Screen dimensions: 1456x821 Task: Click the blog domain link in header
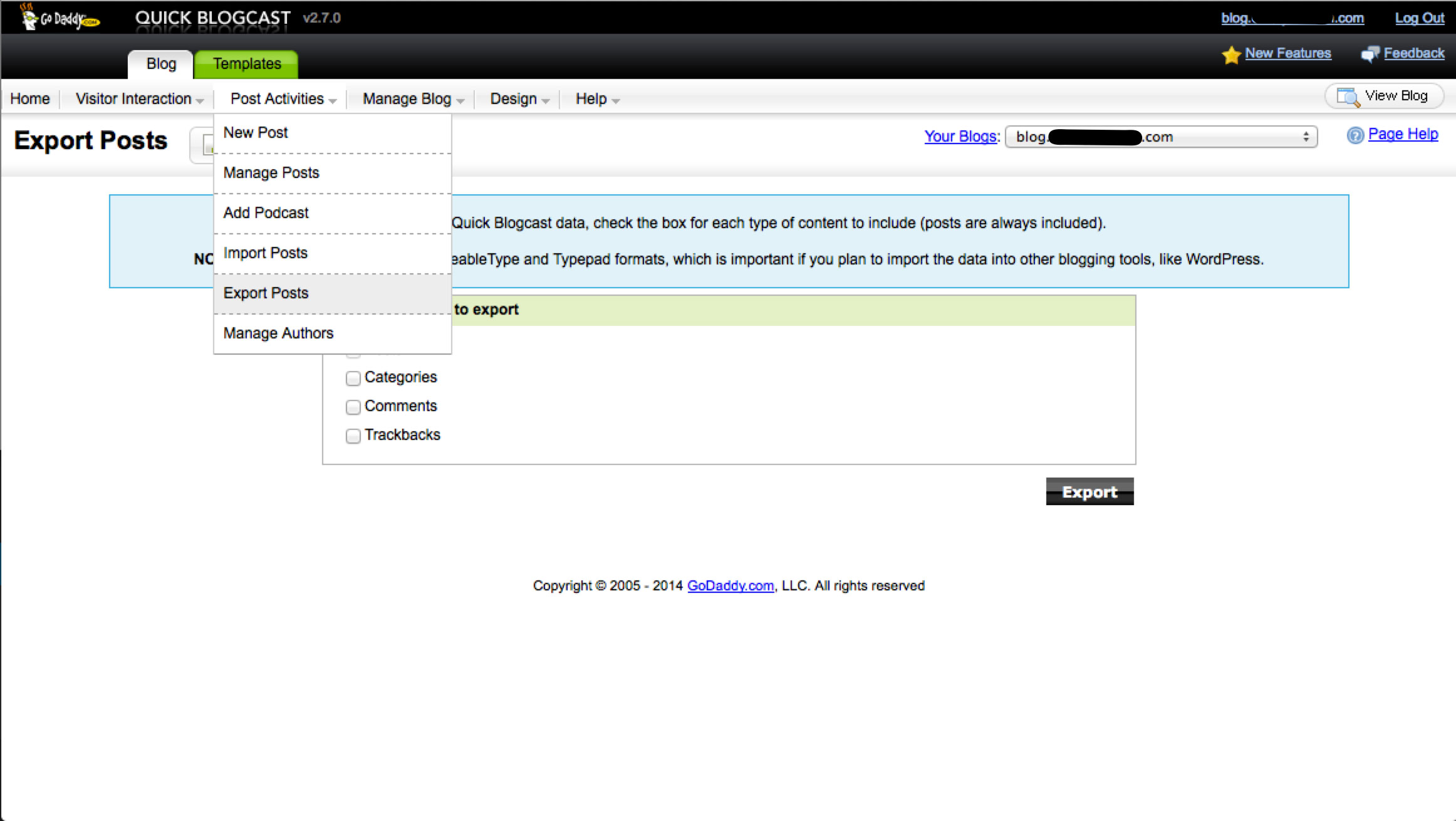click(x=1292, y=18)
